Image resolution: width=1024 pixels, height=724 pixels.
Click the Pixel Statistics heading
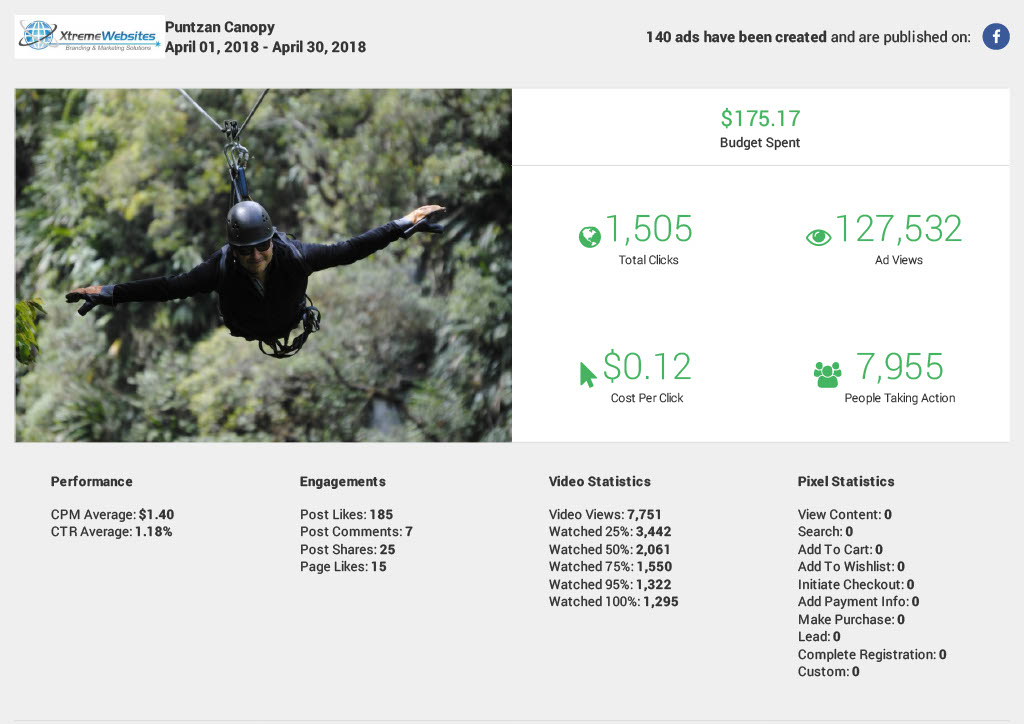(x=846, y=481)
